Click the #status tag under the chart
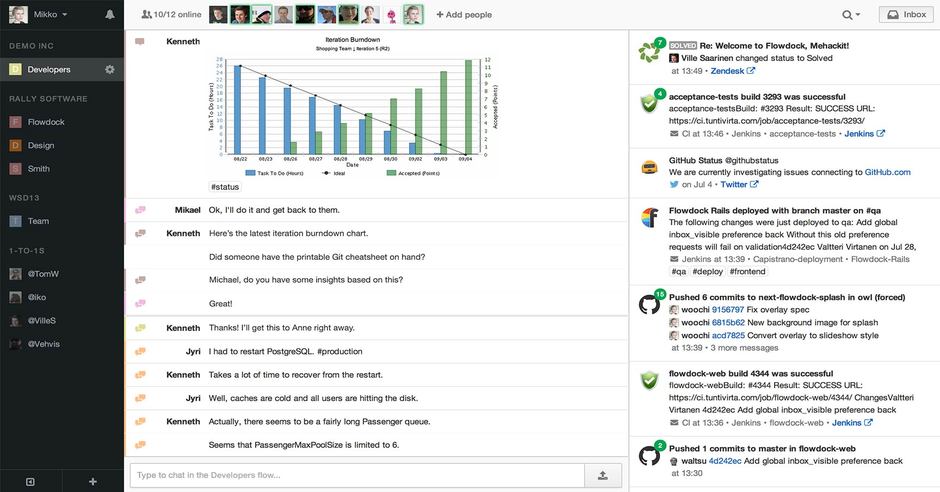 coord(225,187)
